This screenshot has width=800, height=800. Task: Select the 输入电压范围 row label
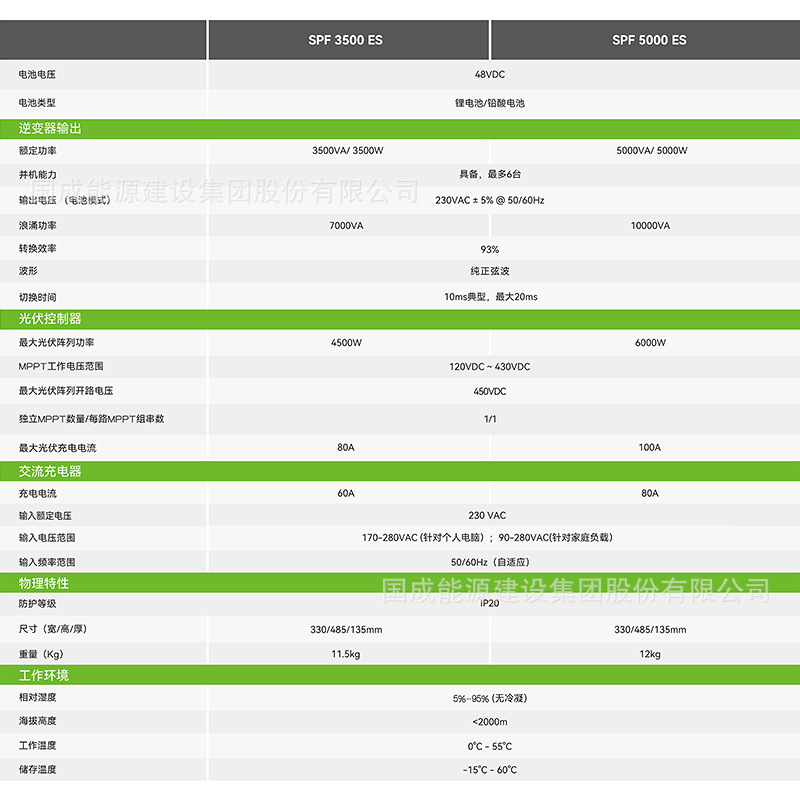click(x=47, y=538)
